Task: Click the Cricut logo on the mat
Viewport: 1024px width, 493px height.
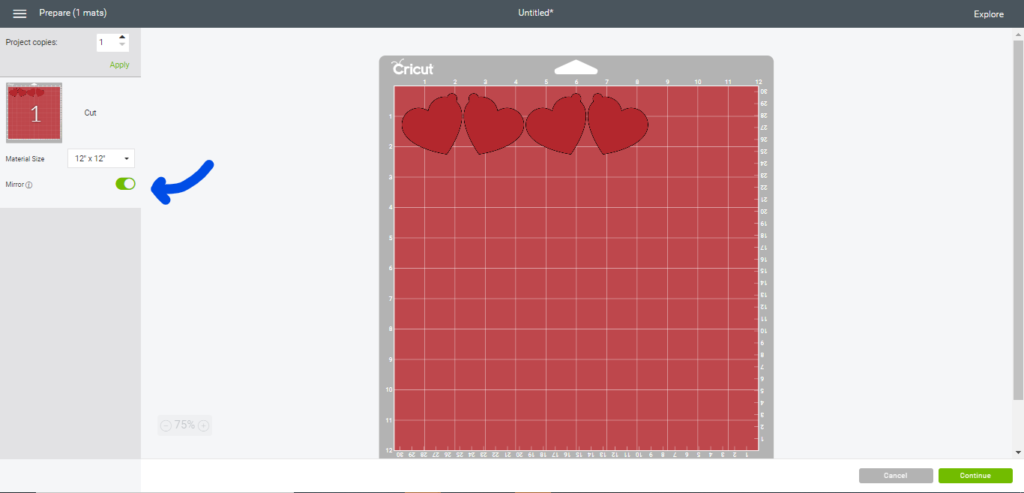Action: point(412,69)
